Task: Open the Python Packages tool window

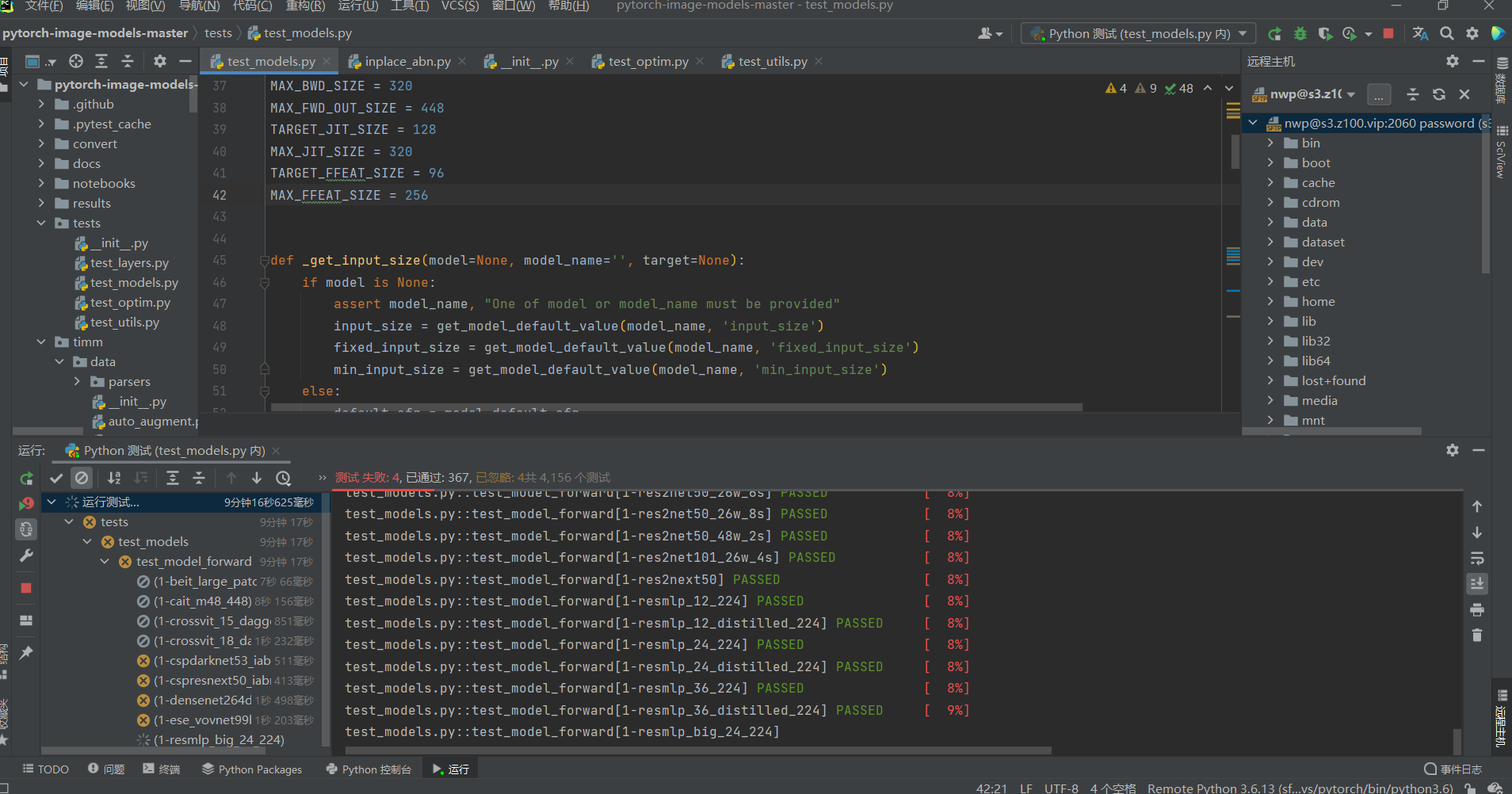Action: click(252, 769)
